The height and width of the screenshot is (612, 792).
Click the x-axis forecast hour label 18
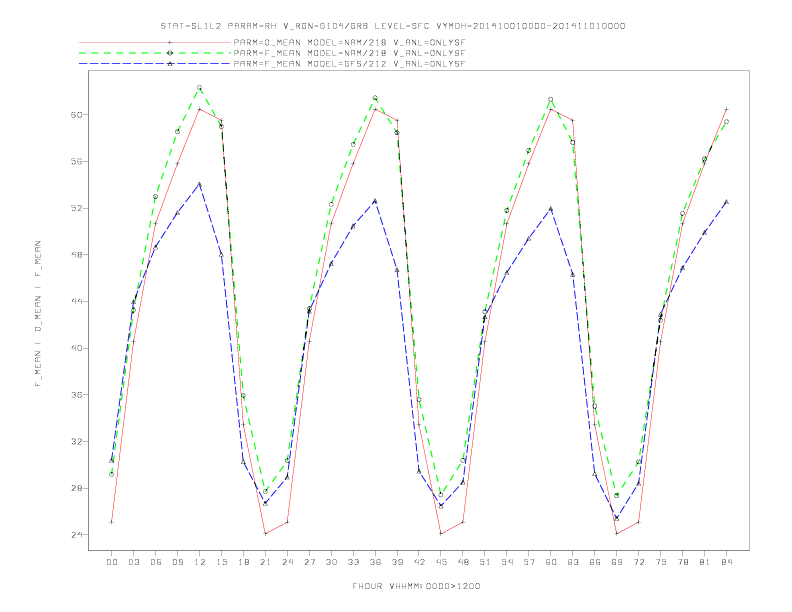tap(243, 562)
